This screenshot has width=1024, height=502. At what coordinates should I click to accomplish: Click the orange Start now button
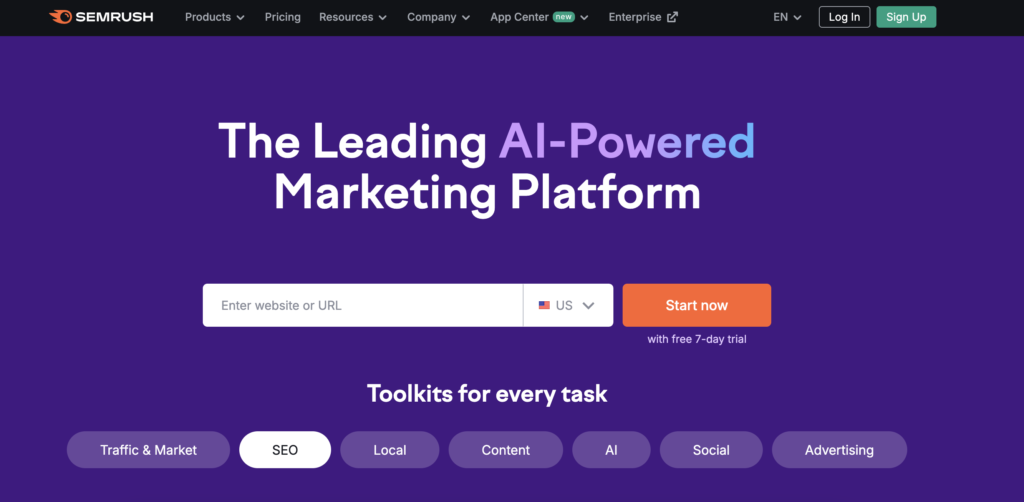[697, 305]
